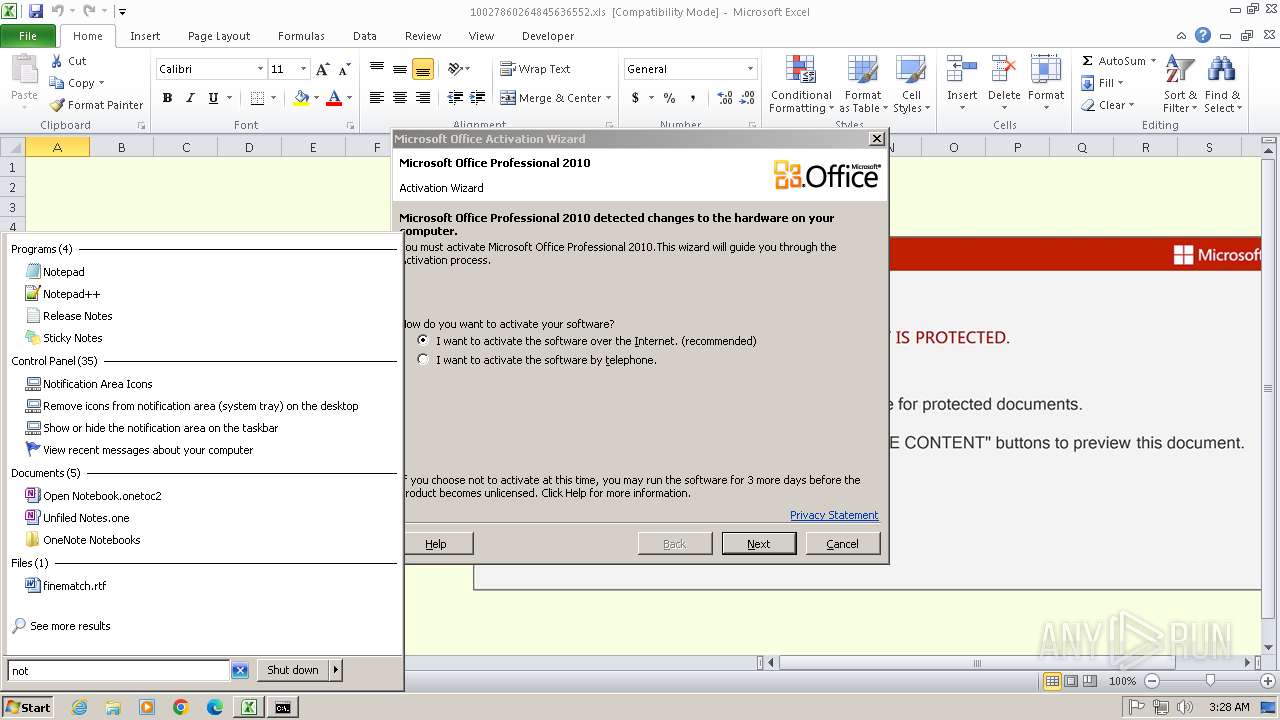Click the zoom slider handle
The image size is (1280, 720).
pos(1210,681)
